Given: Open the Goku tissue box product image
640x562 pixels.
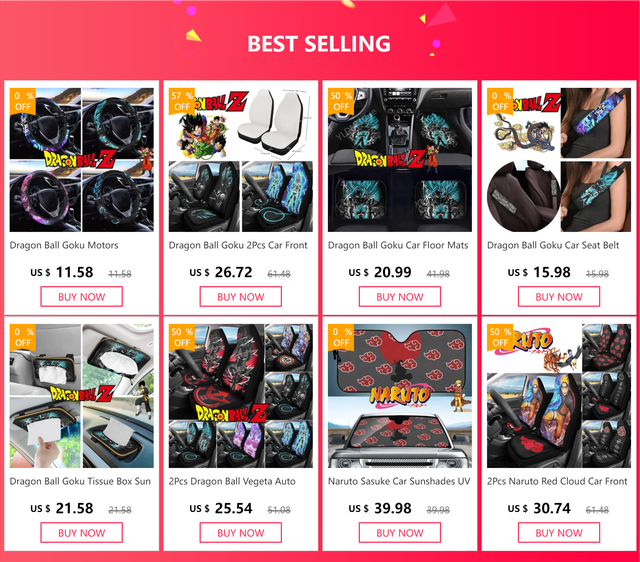Looking at the screenshot, I should click(82, 396).
